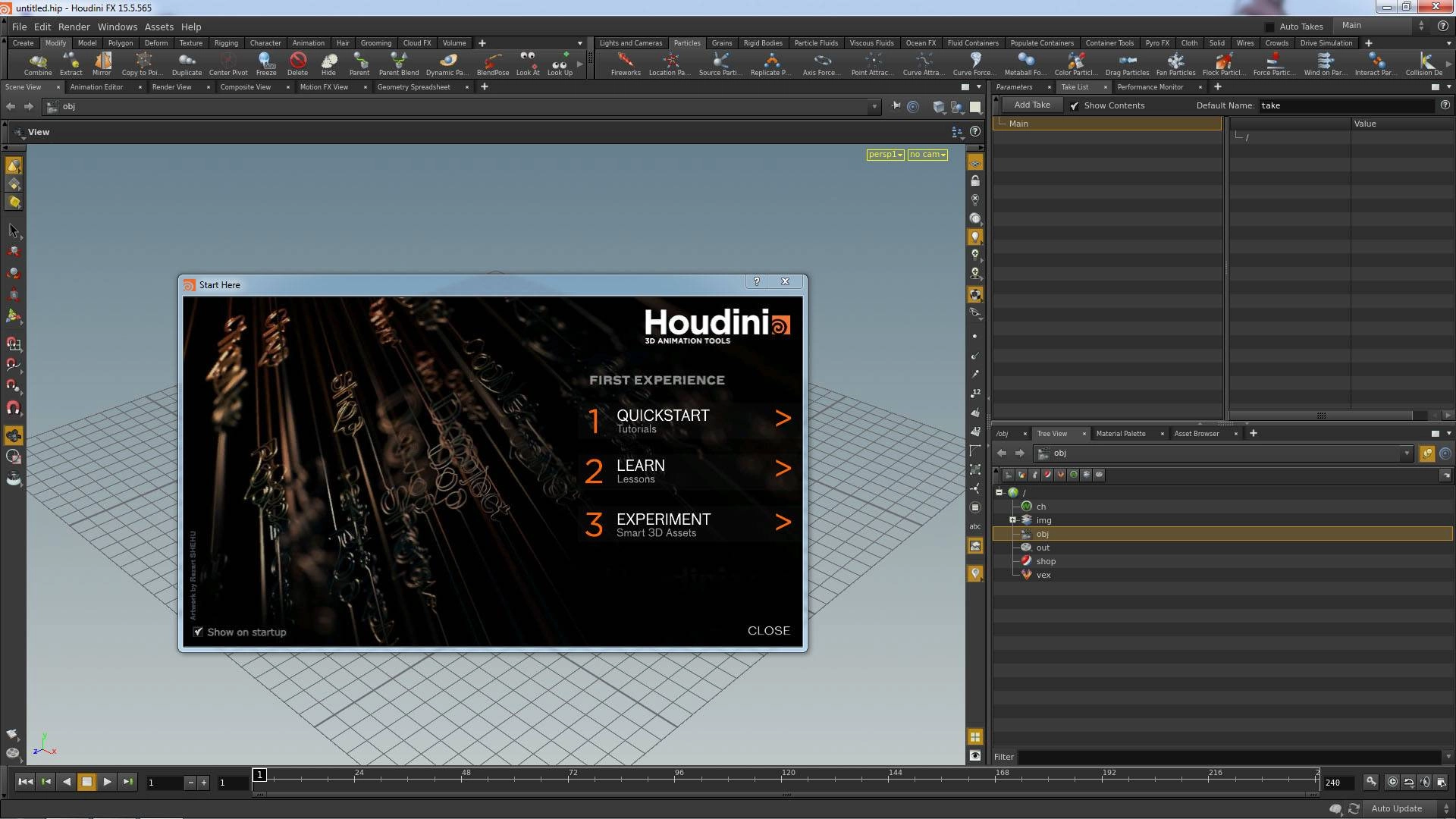Click the Replicate Particles tool
The width and height of the screenshot is (1456, 819).
(771, 64)
